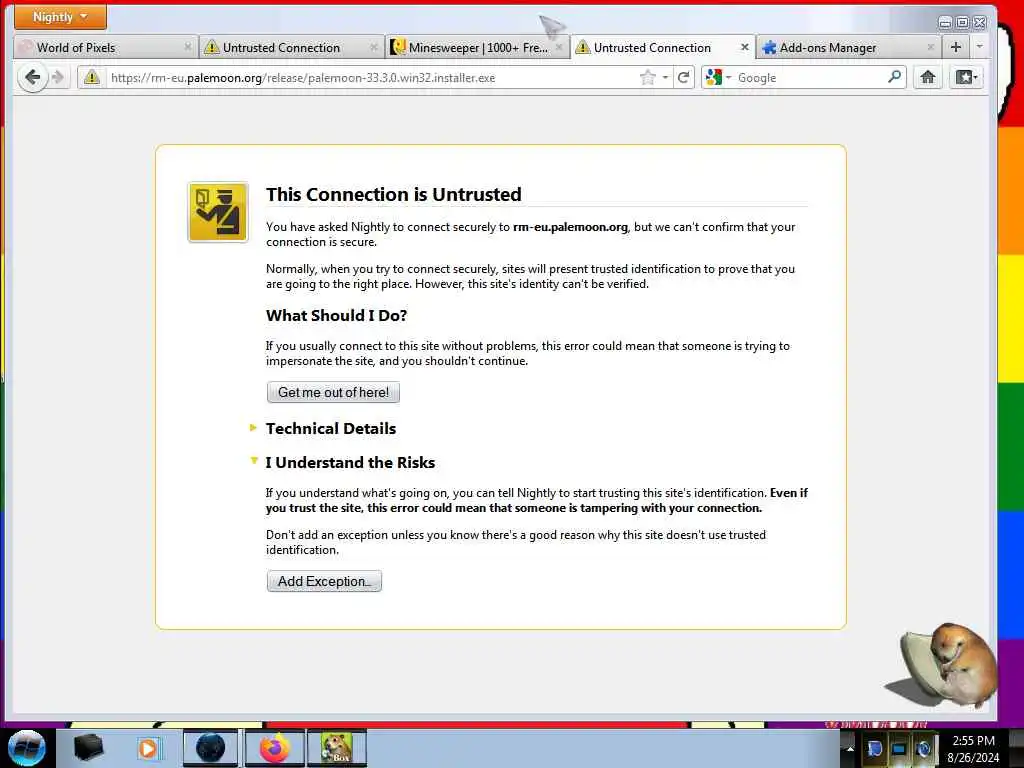
Task: Minimize the Nightly browser window
Action: click(944, 22)
